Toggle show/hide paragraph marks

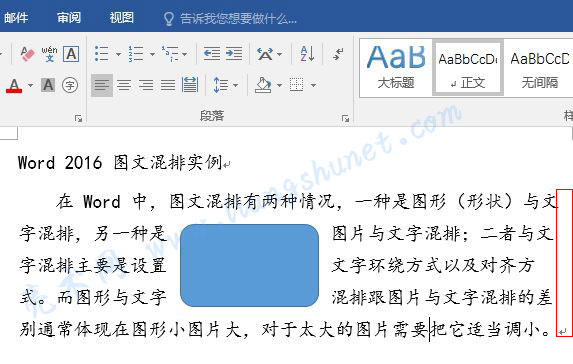tap(338, 54)
